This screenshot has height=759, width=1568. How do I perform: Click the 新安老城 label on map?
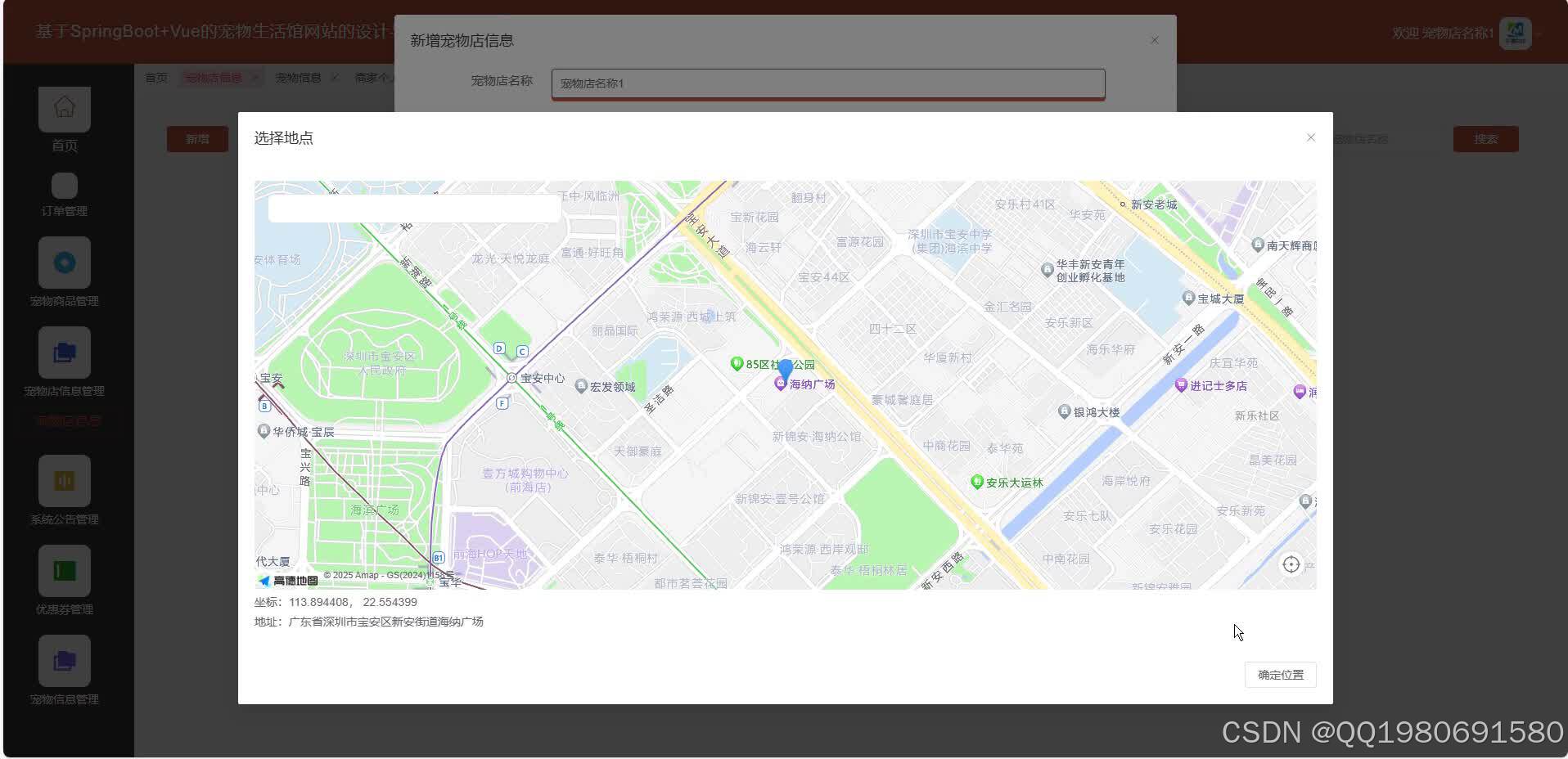(x=1154, y=204)
